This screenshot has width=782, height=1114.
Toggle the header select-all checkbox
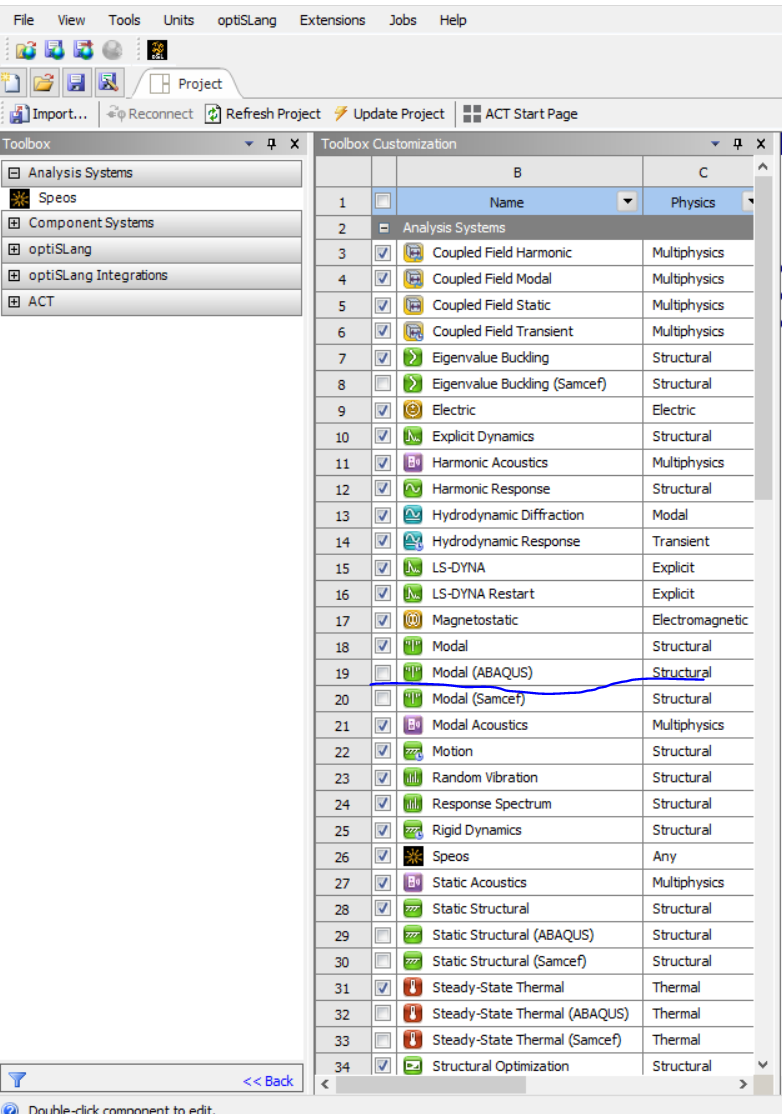(x=383, y=201)
